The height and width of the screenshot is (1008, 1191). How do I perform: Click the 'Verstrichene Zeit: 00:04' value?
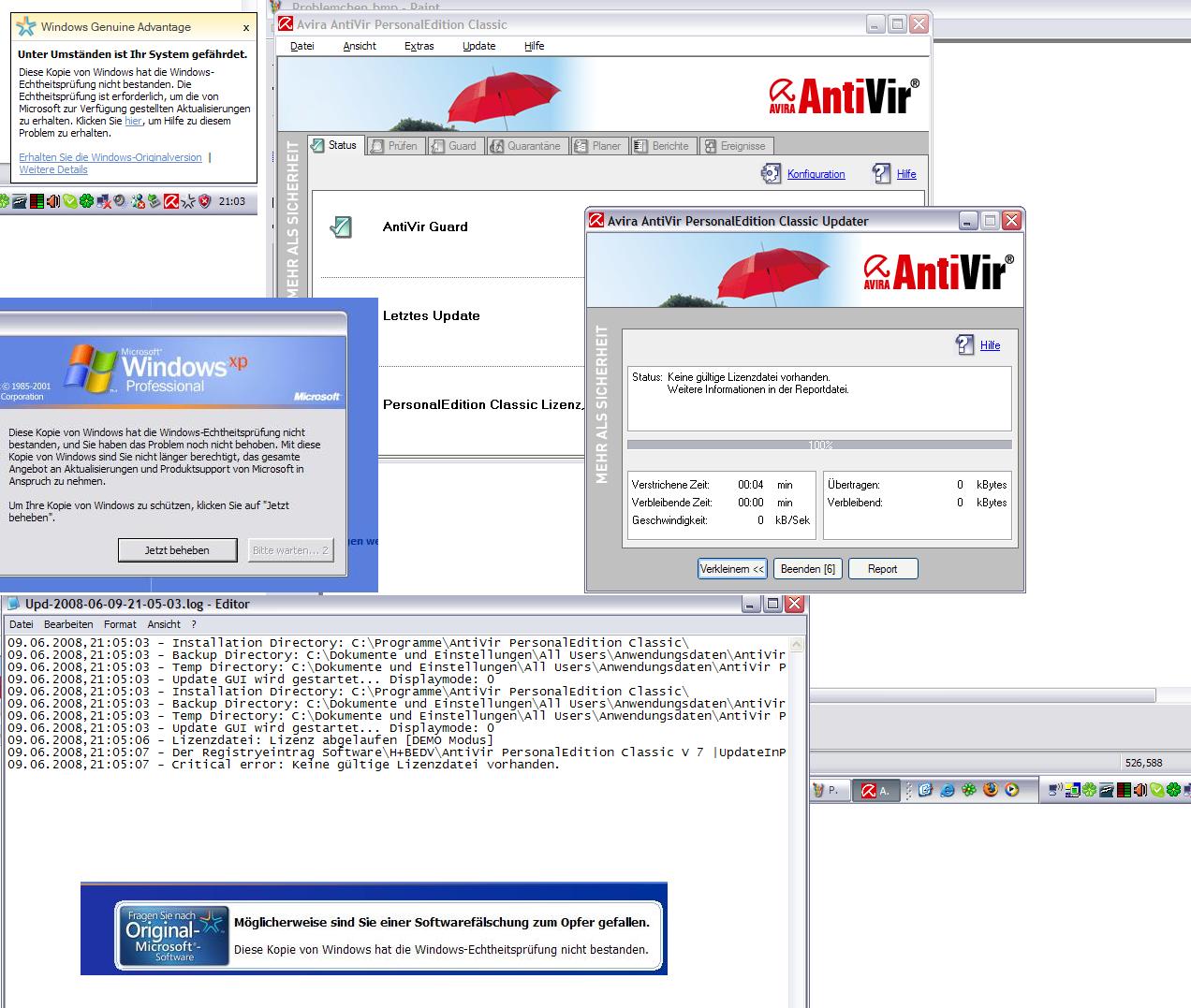751,485
